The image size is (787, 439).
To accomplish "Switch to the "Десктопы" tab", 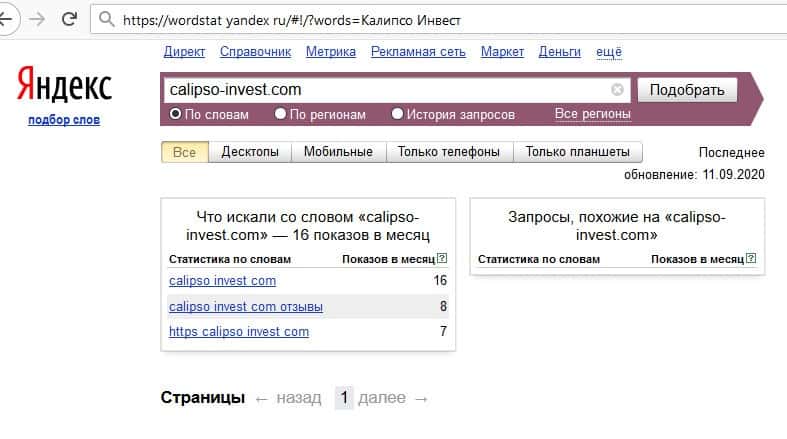I will [x=250, y=152].
